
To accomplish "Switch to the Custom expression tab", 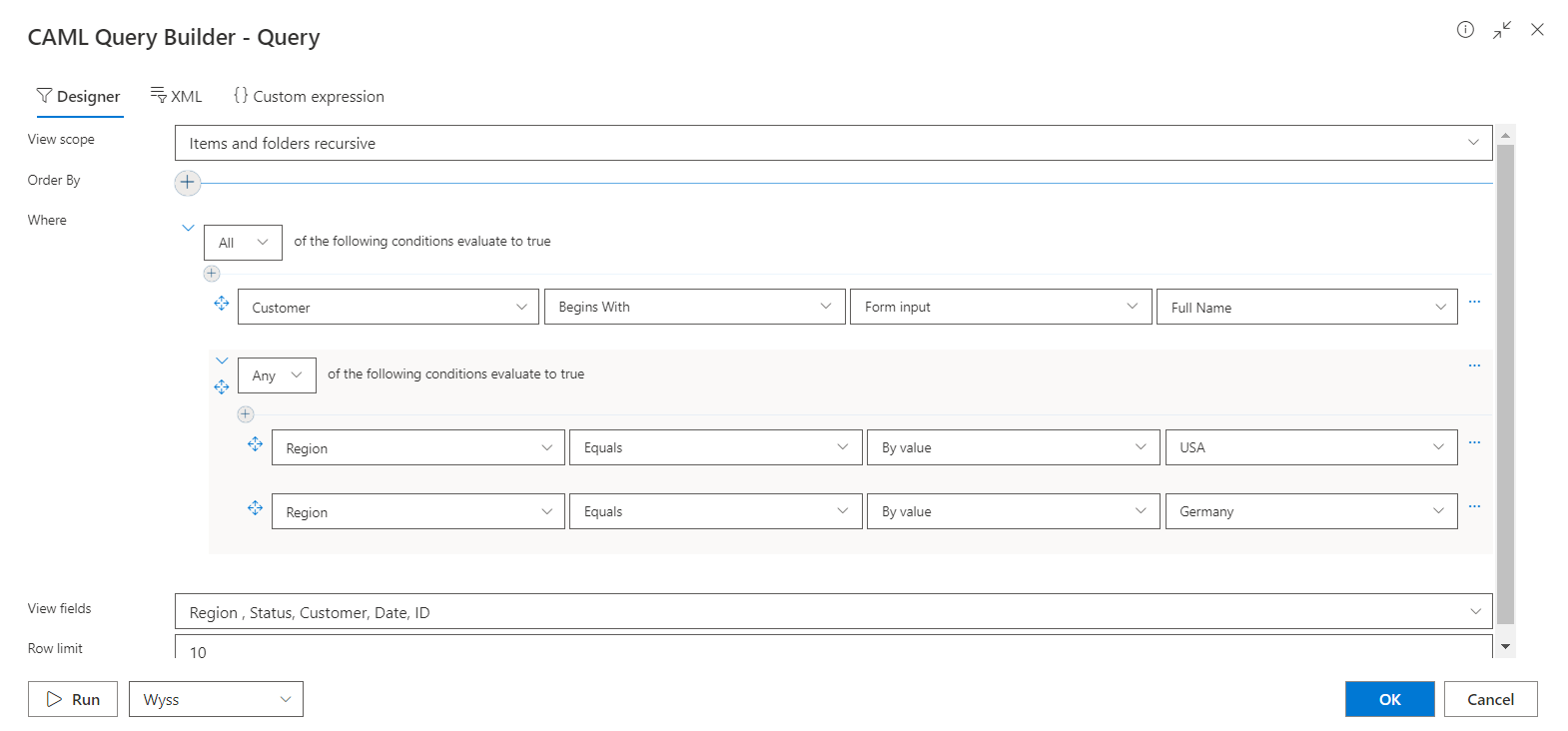I will tap(309, 97).
